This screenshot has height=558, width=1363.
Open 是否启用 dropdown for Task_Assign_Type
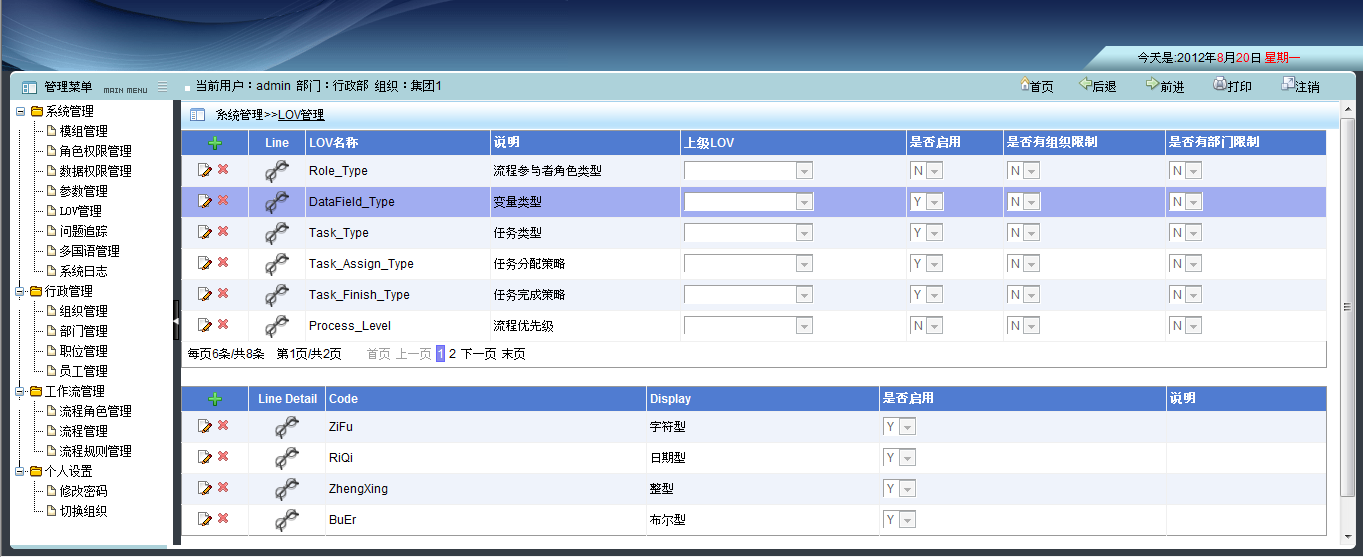tap(927, 264)
